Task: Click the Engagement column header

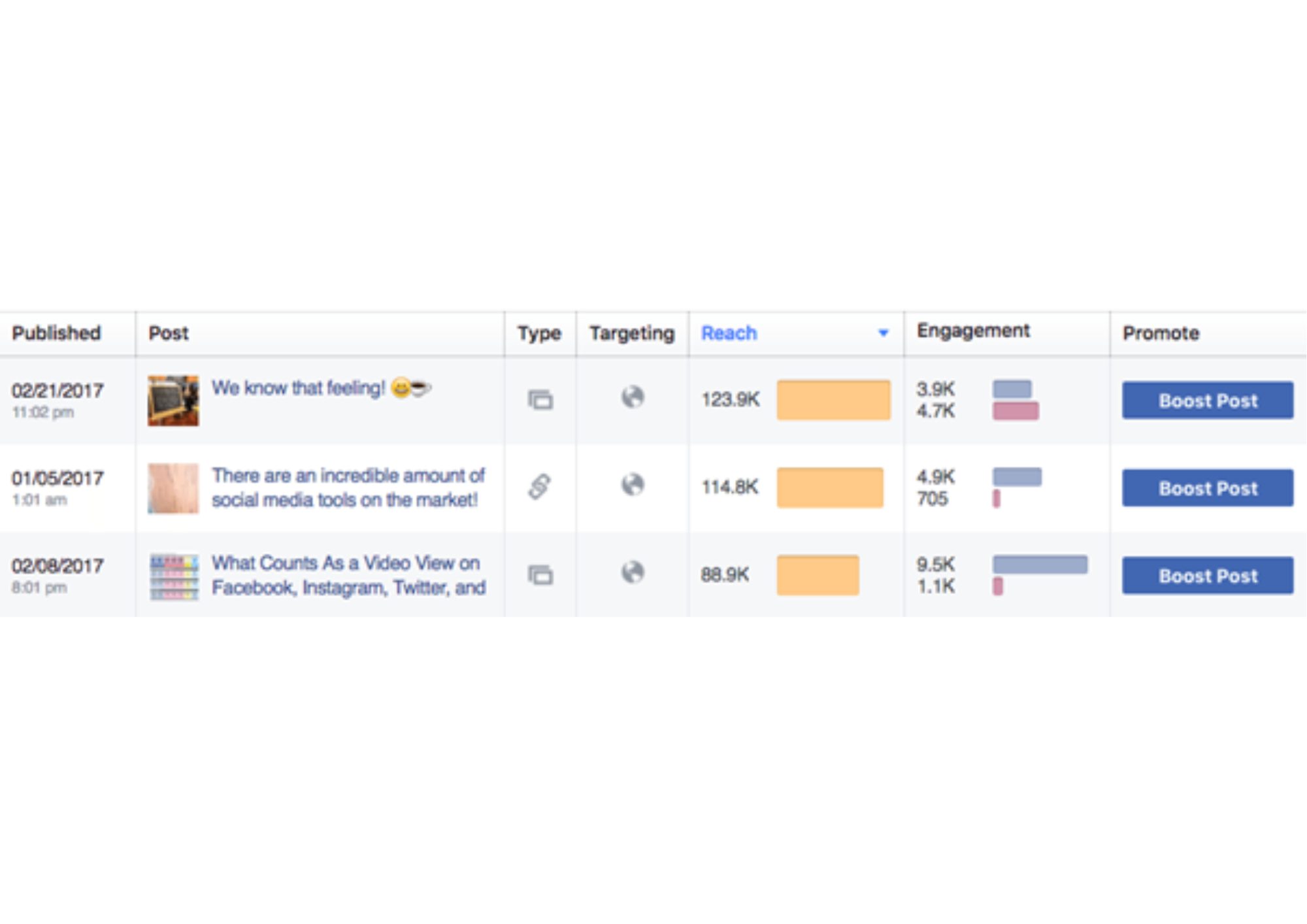Action: (973, 331)
